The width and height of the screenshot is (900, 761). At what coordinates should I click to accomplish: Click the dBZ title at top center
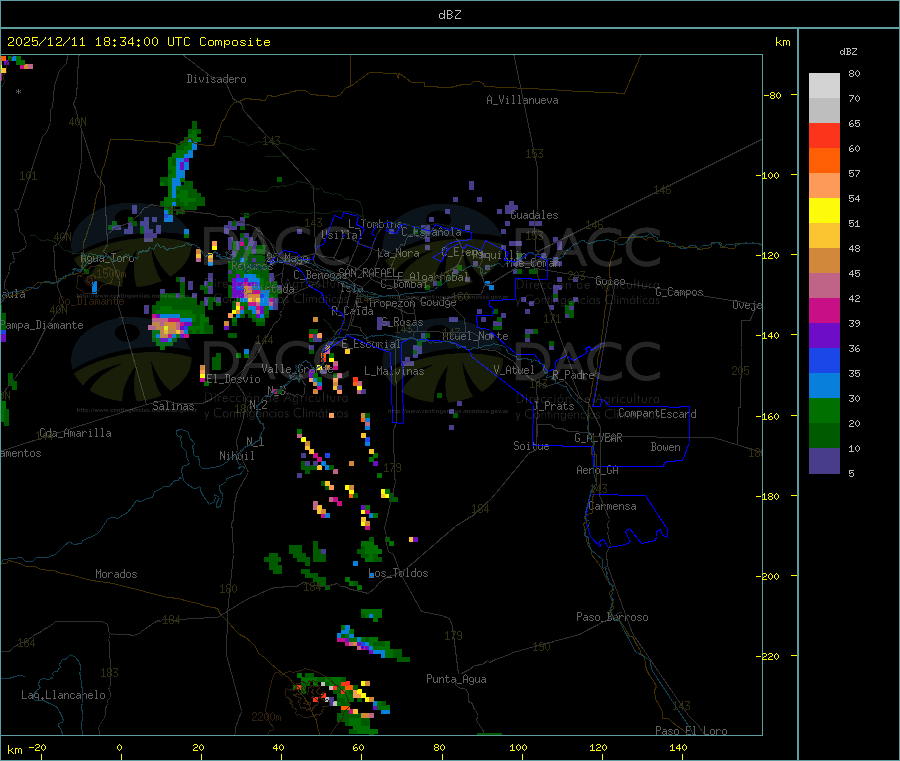tap(449, 15)
